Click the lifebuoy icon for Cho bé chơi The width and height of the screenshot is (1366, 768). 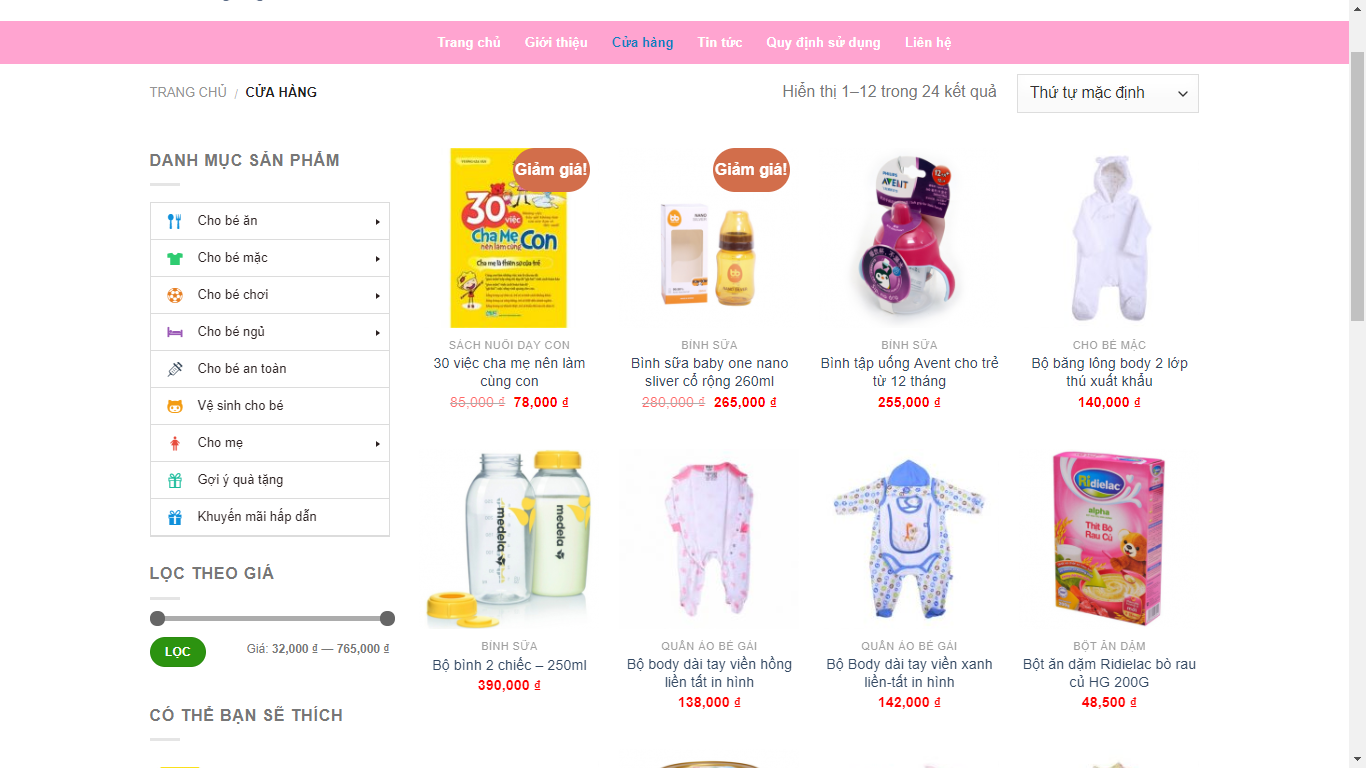pos(175,295)
